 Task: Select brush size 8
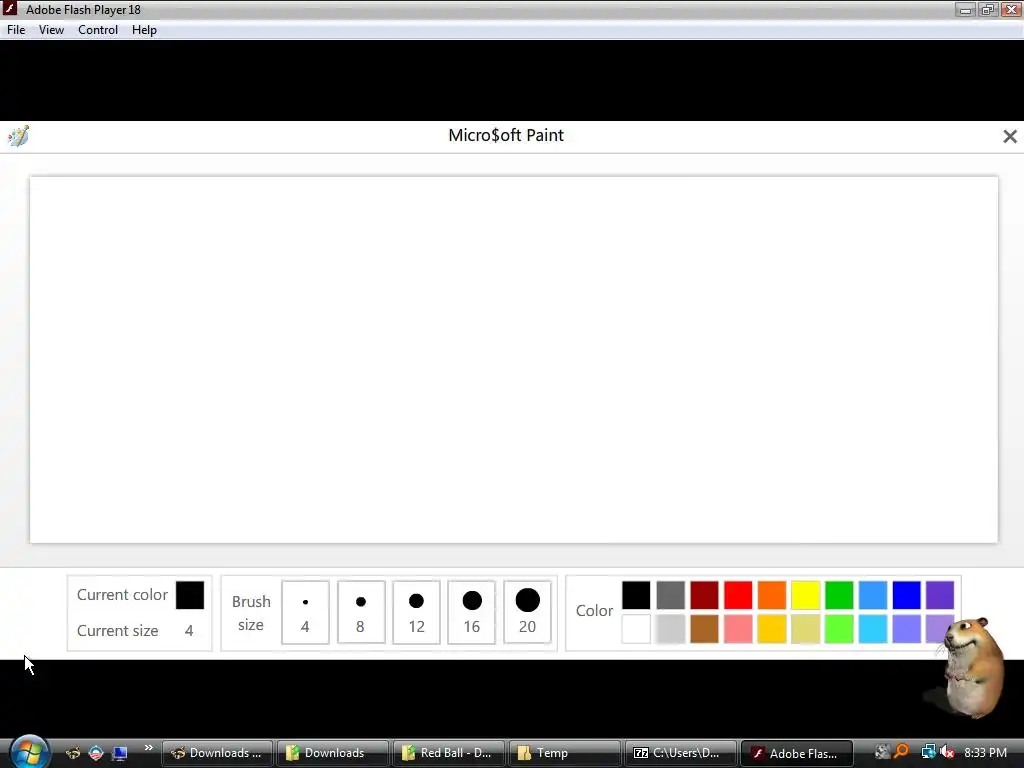tap(360, 613)
